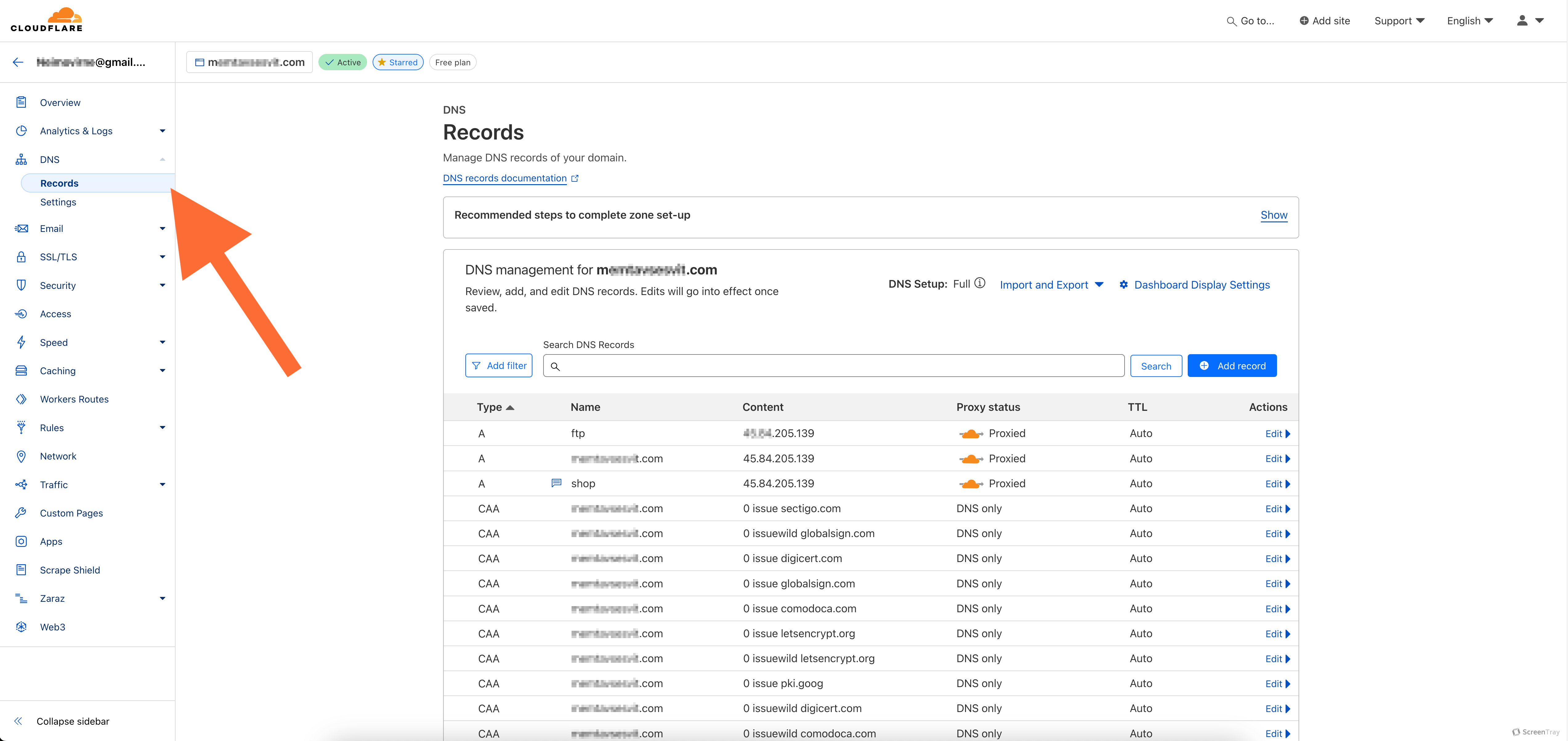Expand the SSL/TLS section arrow
Viewport: 1568px width, 741px height.
pyautogui.click(x=163, y=257)
